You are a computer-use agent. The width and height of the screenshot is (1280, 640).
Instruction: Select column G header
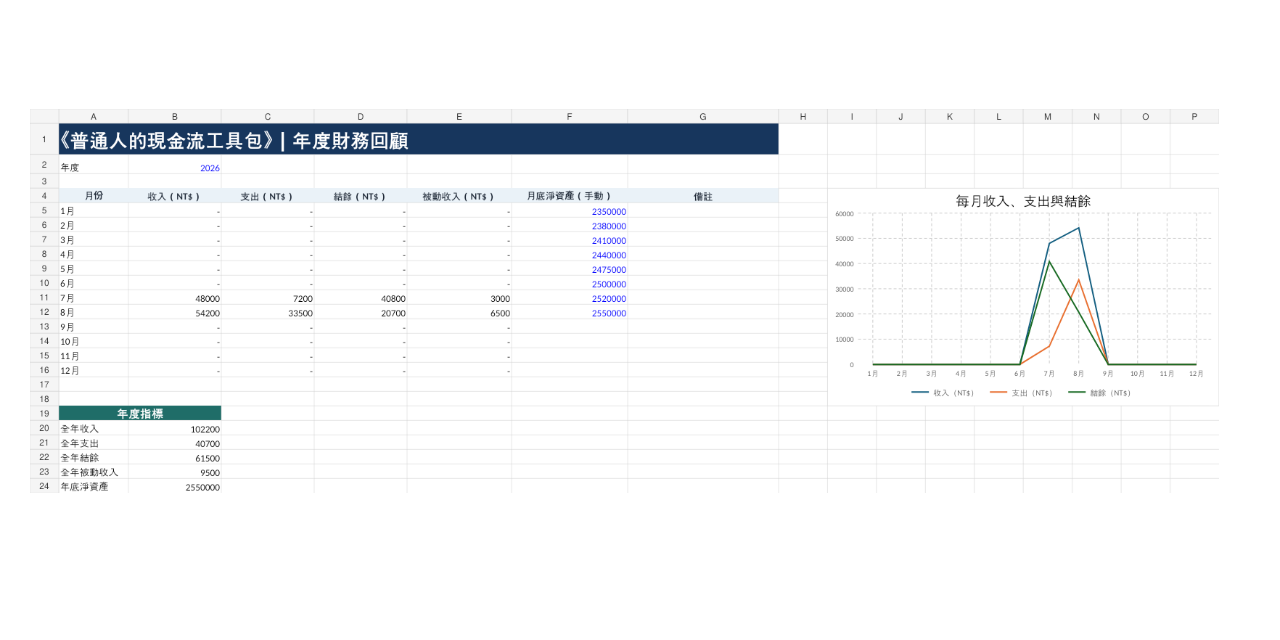[703, 117]
